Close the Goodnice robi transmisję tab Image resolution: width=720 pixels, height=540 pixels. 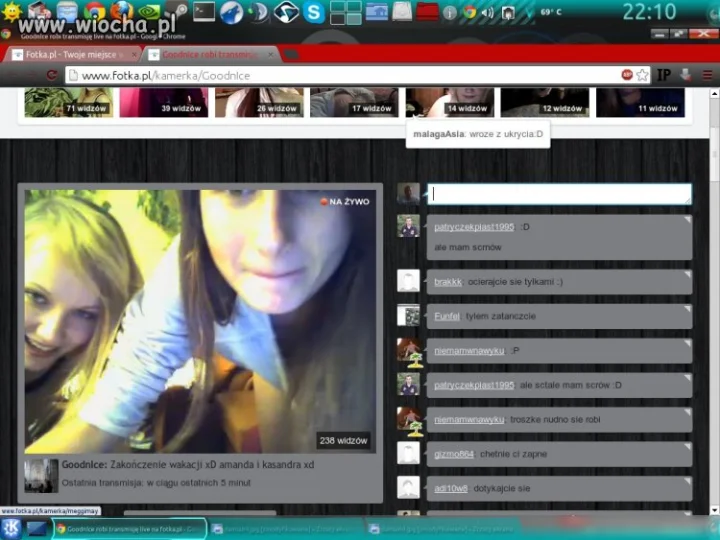[271, 55]
